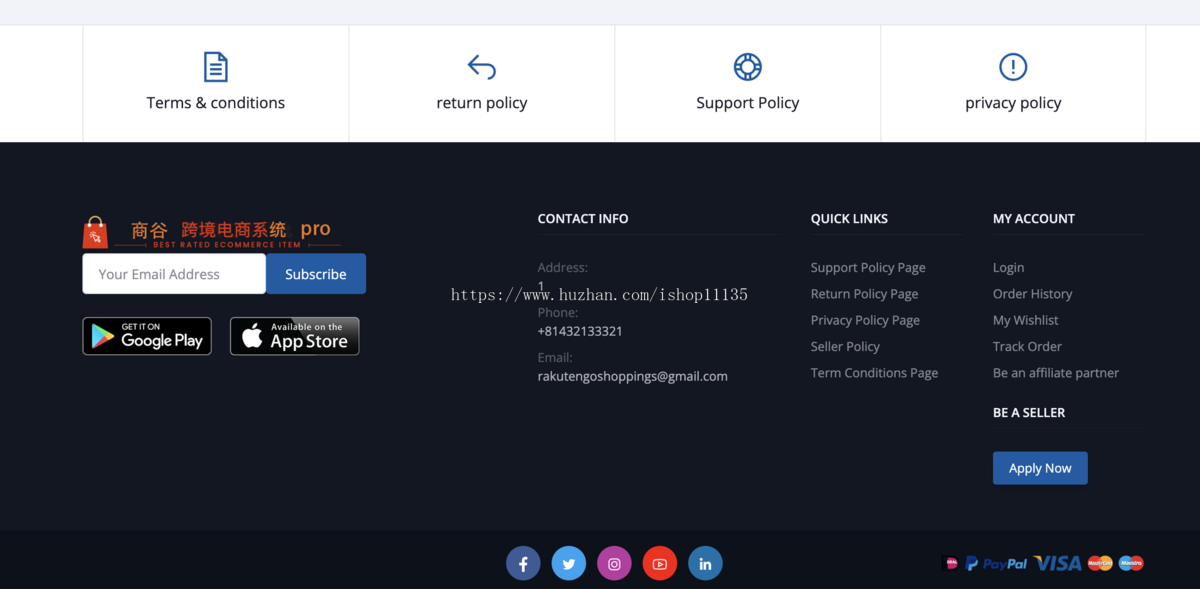Open Terms & conditions link

215,103
